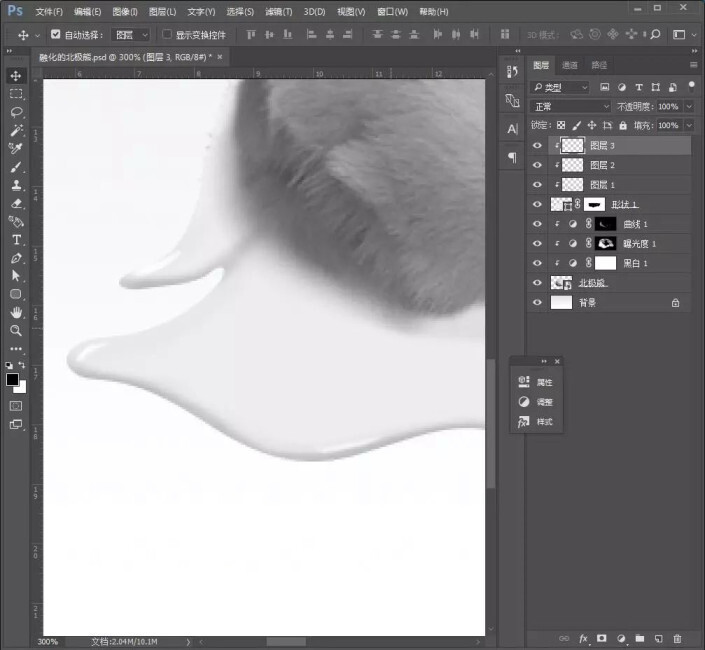Hide the 背景 layer with eye icon
This screenshot has height=650, width=705.
[x=537, y=302]
